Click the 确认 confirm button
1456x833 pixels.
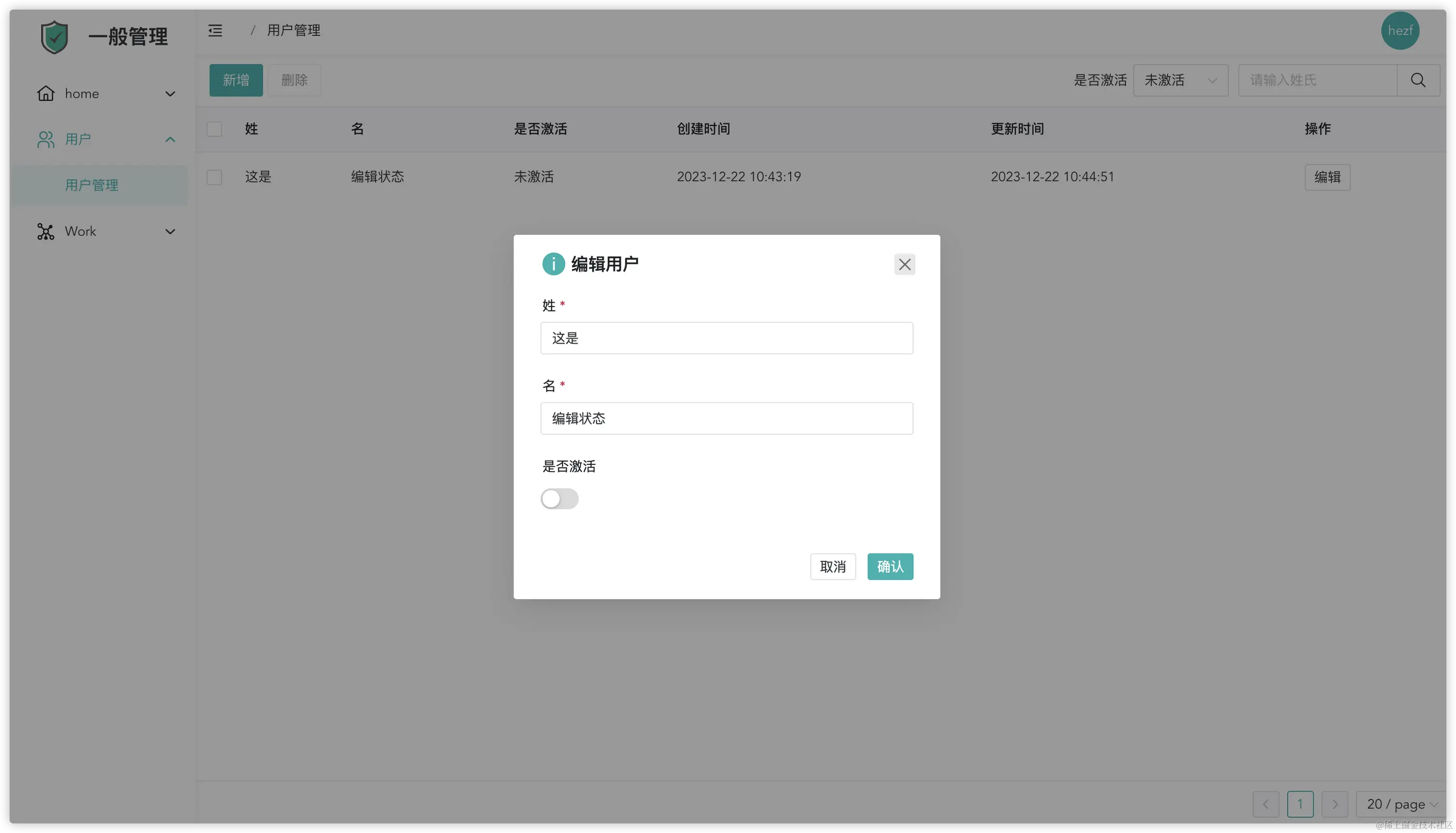[889, 566]
